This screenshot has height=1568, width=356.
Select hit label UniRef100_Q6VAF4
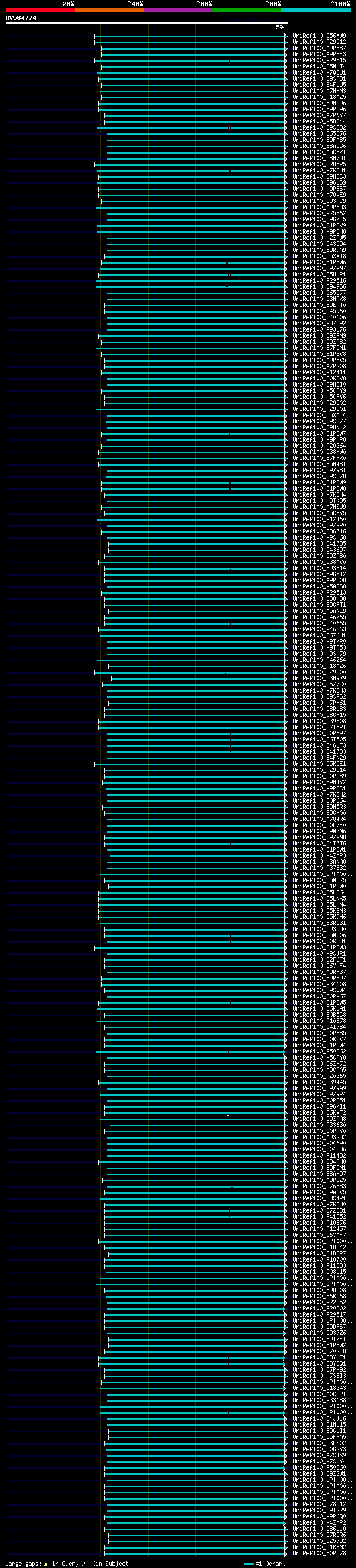coord(319,966)
